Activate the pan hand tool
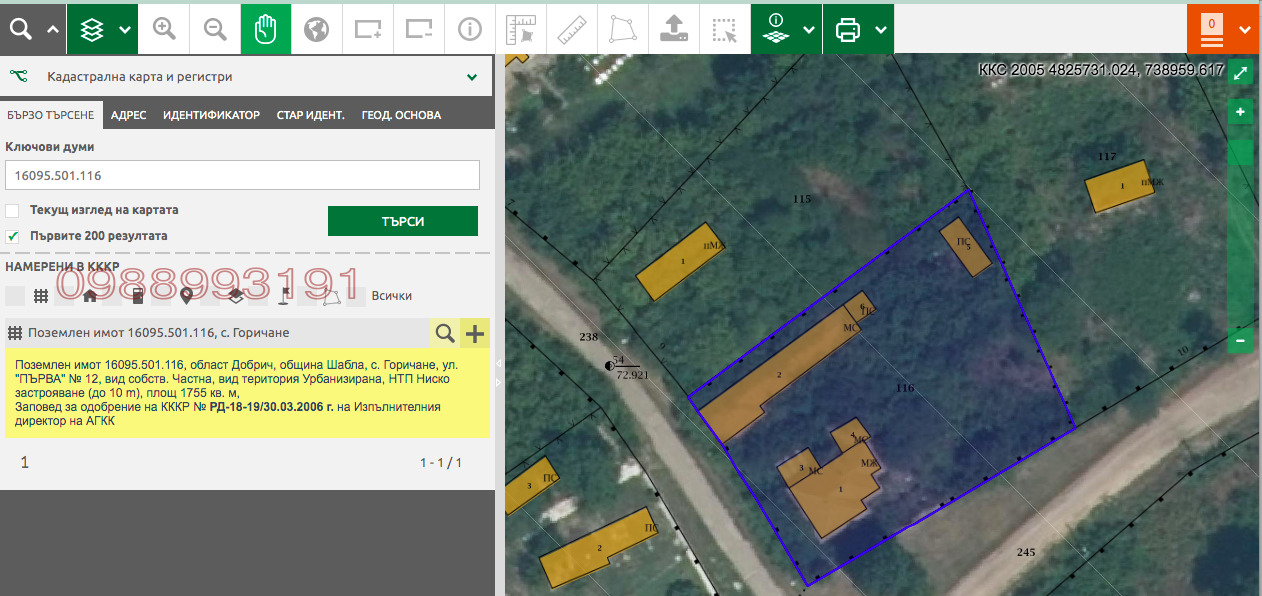This screenshot has width=1262, height=596. (266, 29)
